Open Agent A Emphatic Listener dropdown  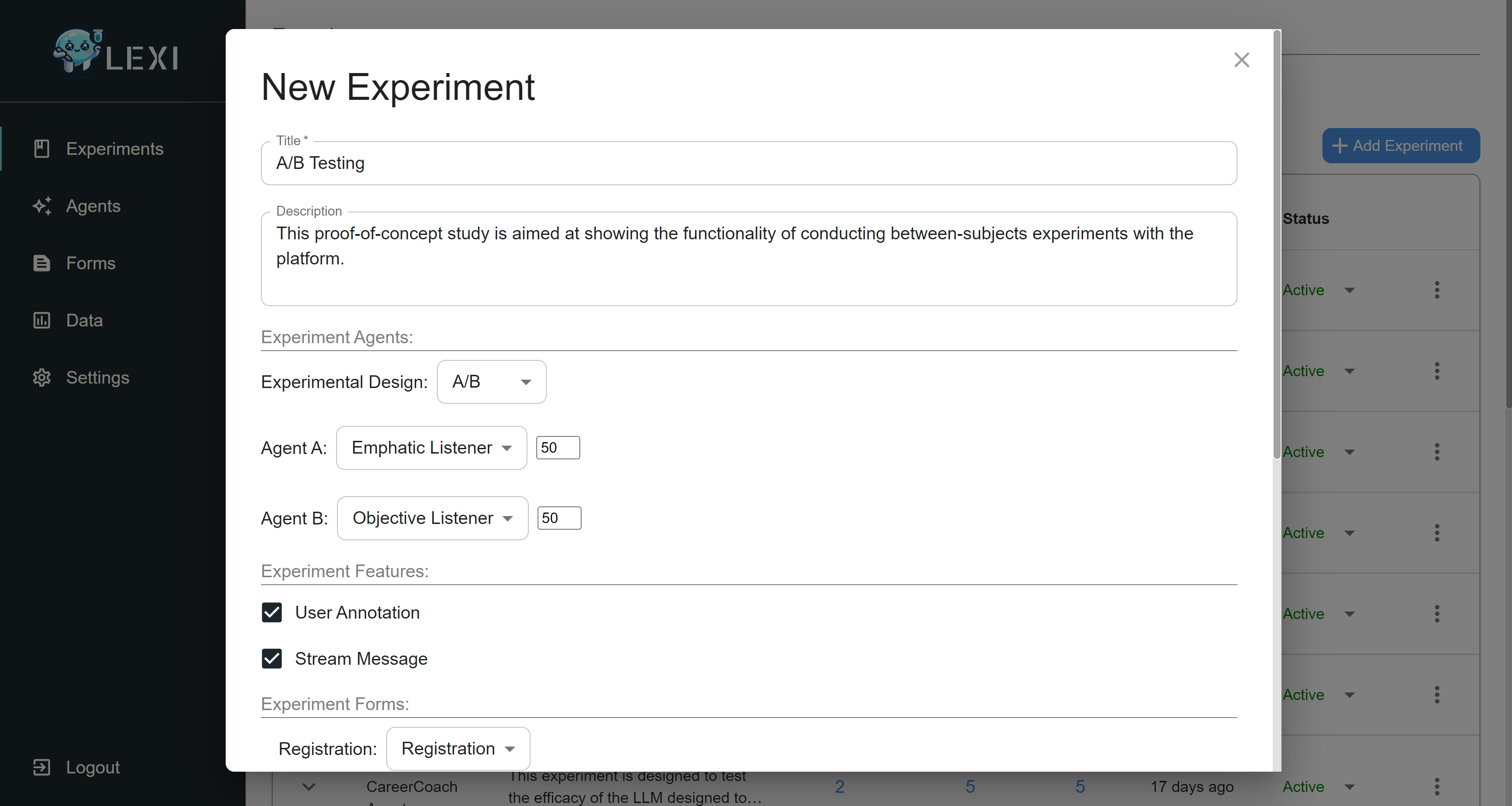(x=432, y=448)
